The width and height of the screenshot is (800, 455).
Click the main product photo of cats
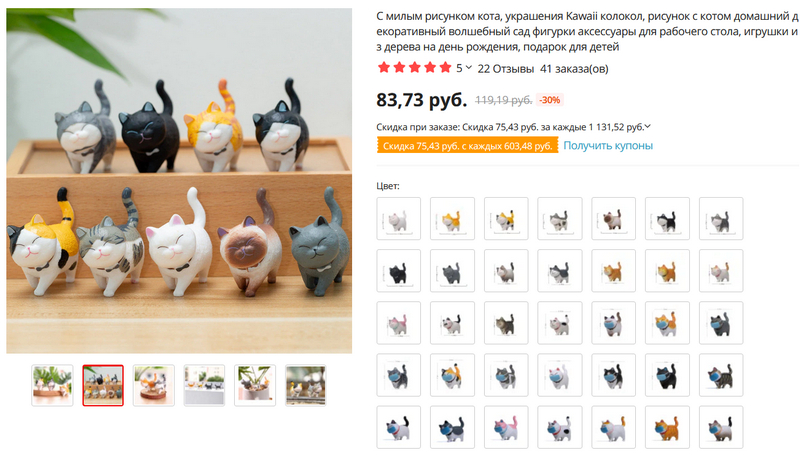point(179,181)
